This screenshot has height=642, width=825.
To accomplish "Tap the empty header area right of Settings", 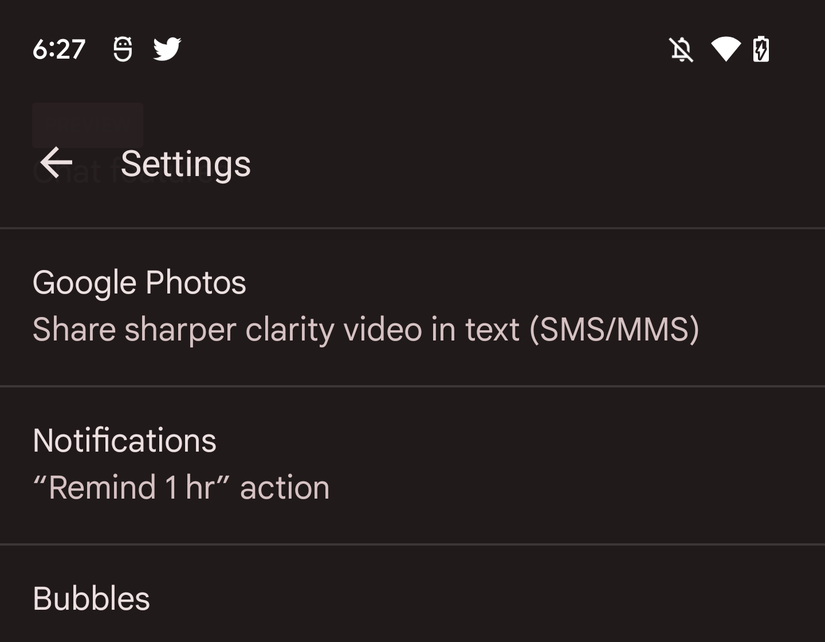I will (x=550, y=164).
